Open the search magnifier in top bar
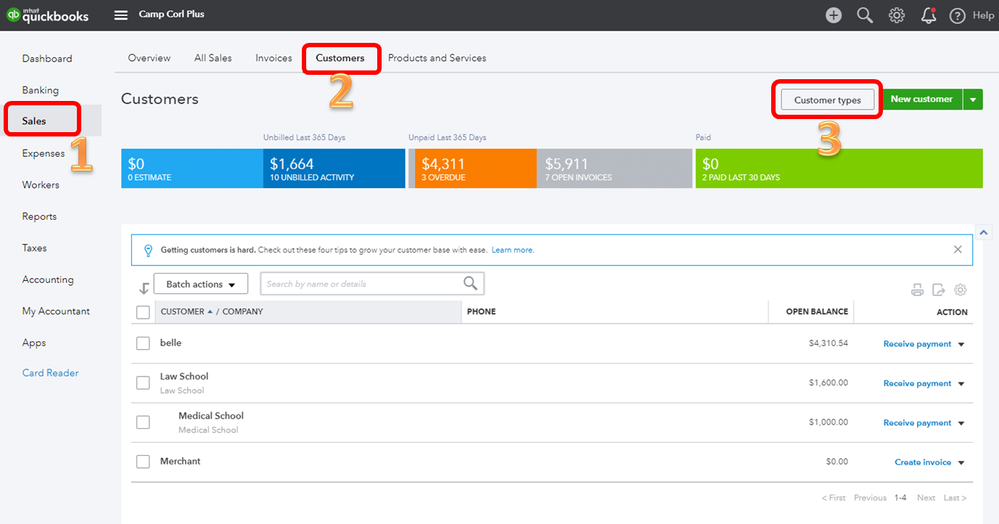The height and width of the screenshot is (524, 999). click(865, 15)
